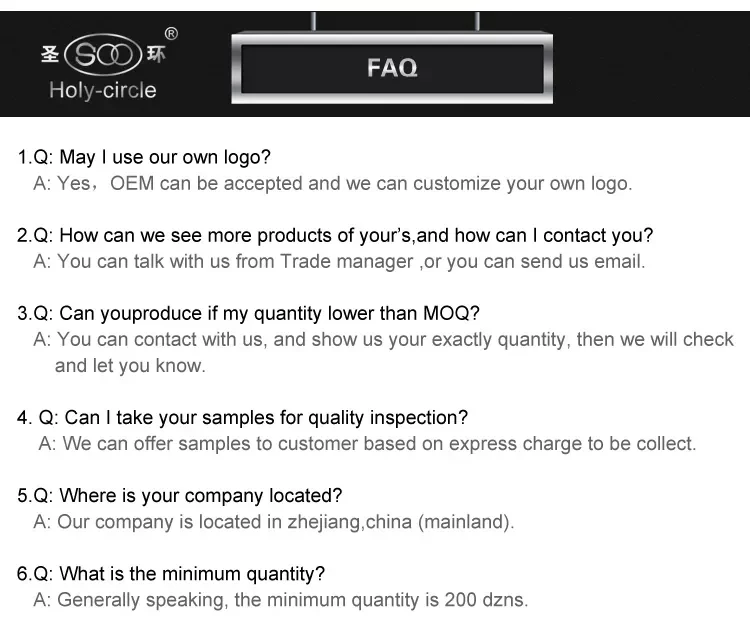Click the Chinese character 环 in the logo
Image resolution: width=750 pixels, height=626 pixels.
coord(156,54)
